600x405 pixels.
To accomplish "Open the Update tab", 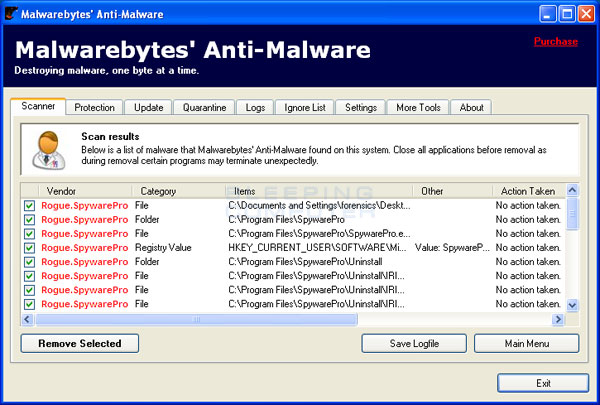I will coord(148,108).
